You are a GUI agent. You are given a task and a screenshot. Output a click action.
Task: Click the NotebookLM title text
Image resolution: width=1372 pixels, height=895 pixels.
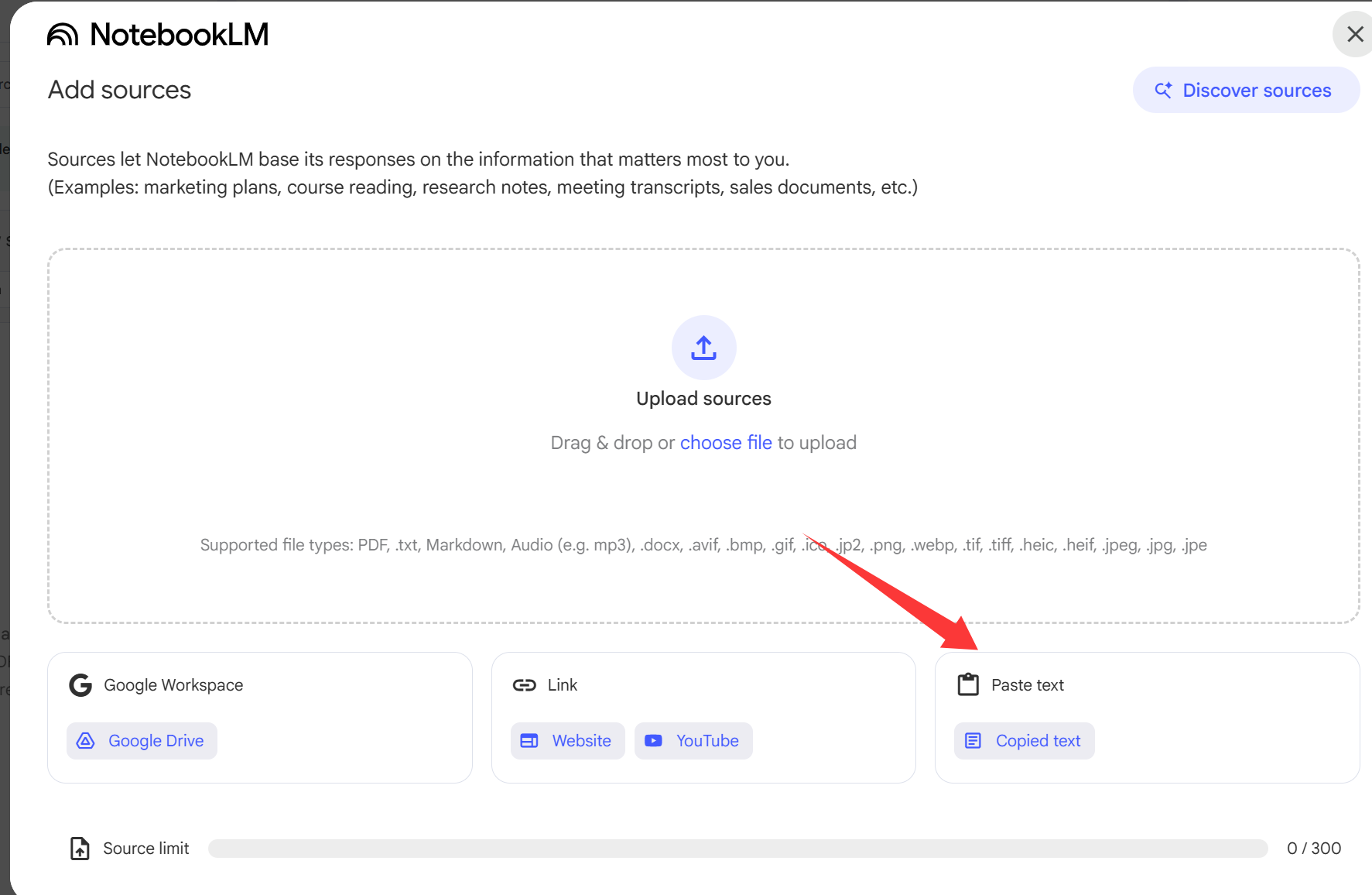179,35
